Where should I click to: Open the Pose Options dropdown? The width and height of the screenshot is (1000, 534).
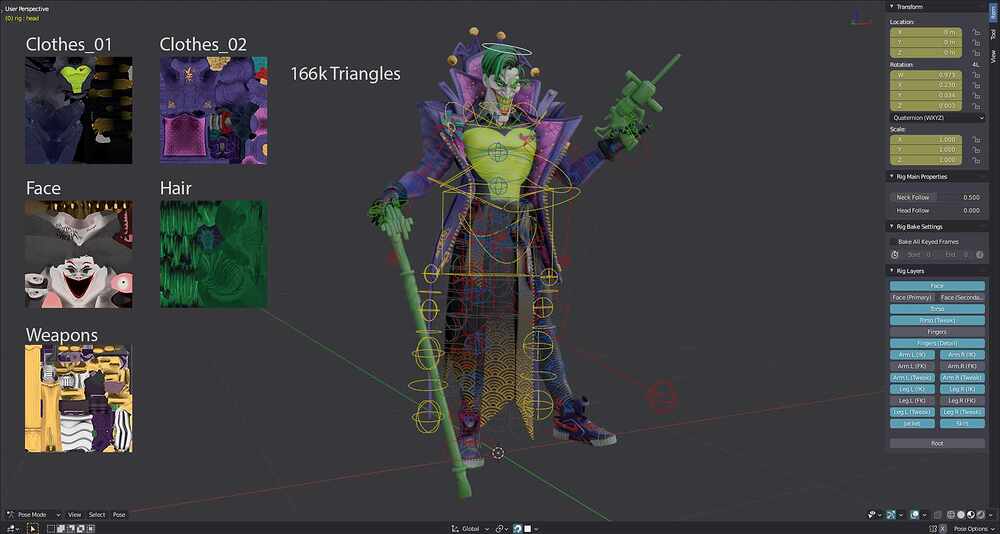(974, 529)
